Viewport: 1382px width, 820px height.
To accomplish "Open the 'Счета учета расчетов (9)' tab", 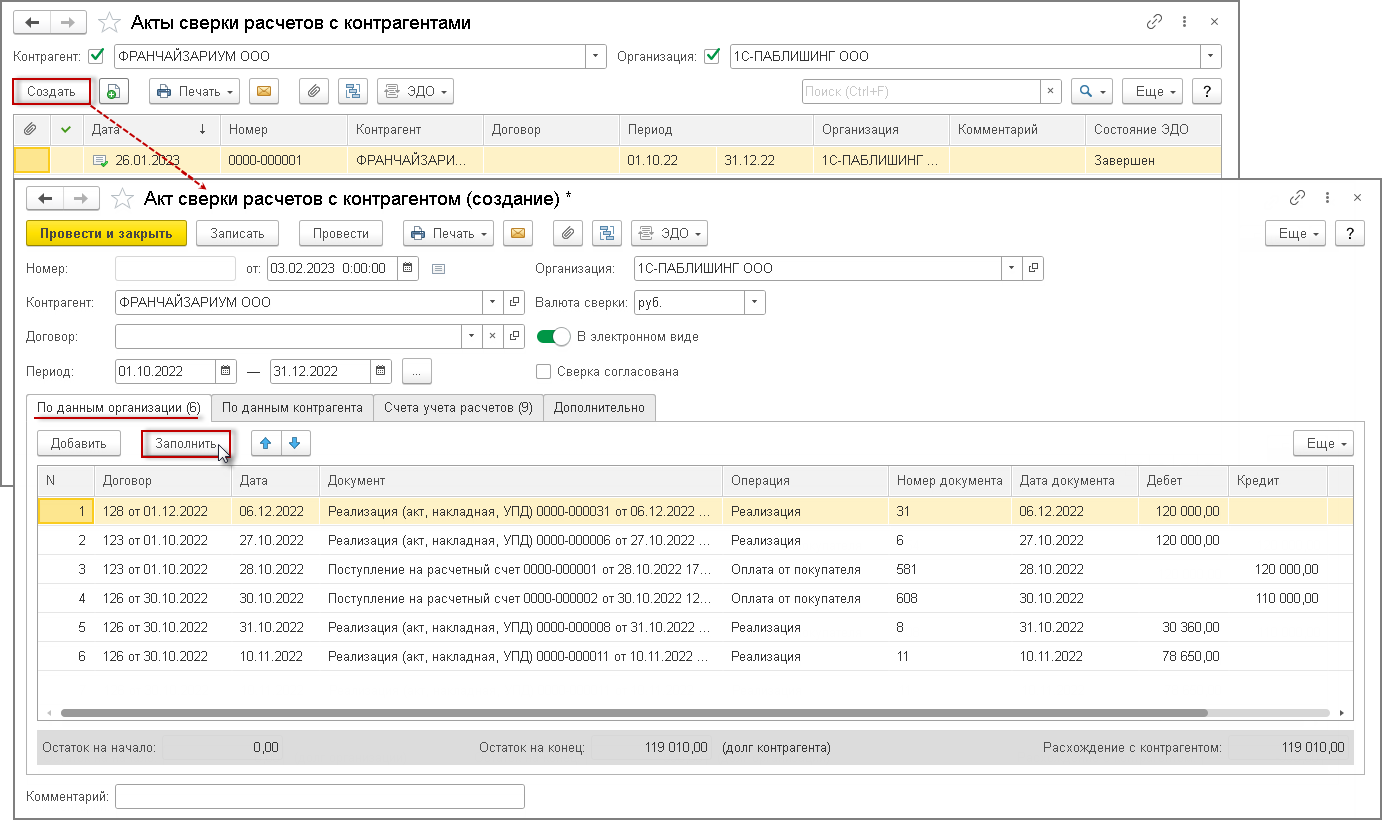I will [x=458, y=408].
